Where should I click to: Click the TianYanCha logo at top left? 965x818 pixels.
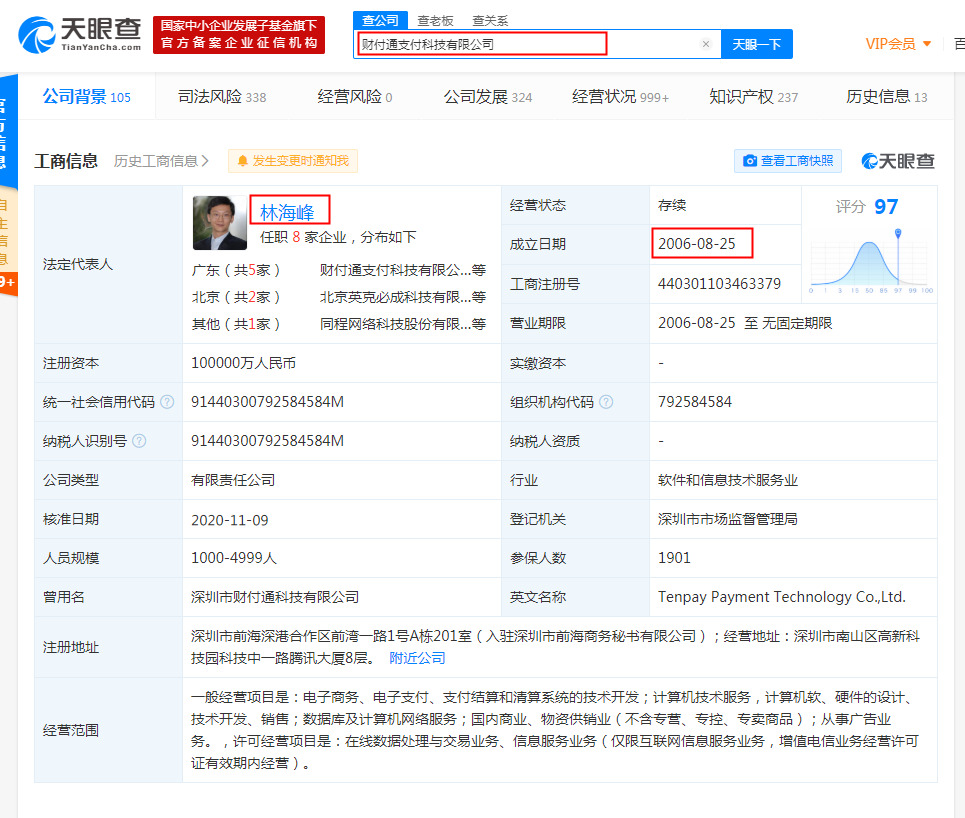[79, 35]
